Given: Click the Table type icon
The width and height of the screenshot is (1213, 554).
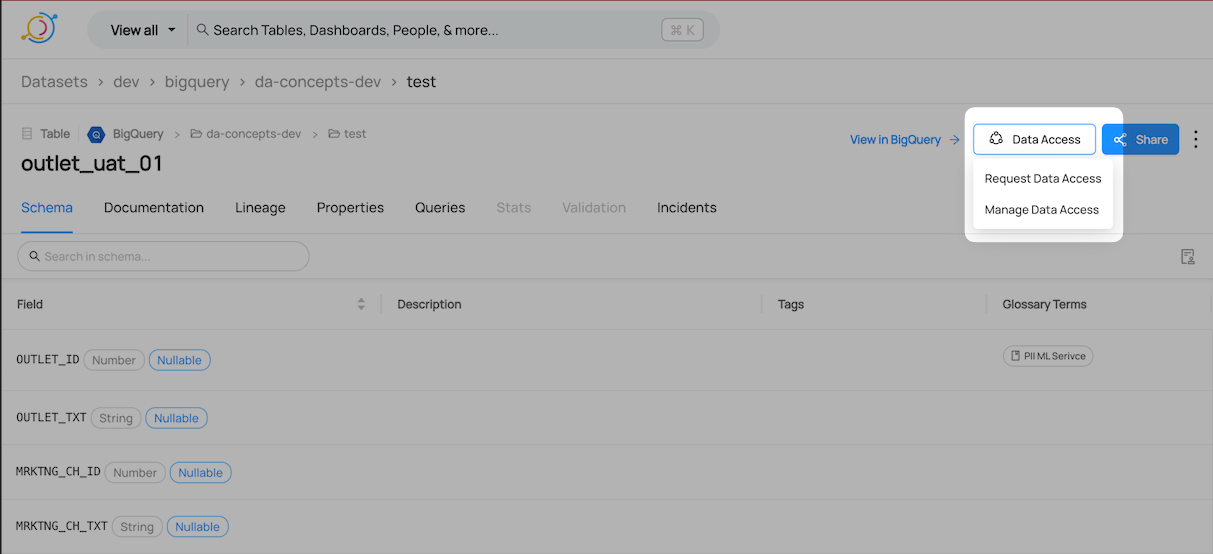Looking at the screenshot, I should [x=27, y=134].
